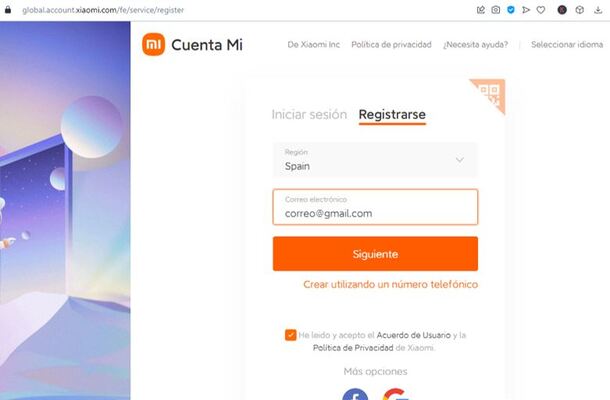Open the Política de privacidad header link

point(391,45)
